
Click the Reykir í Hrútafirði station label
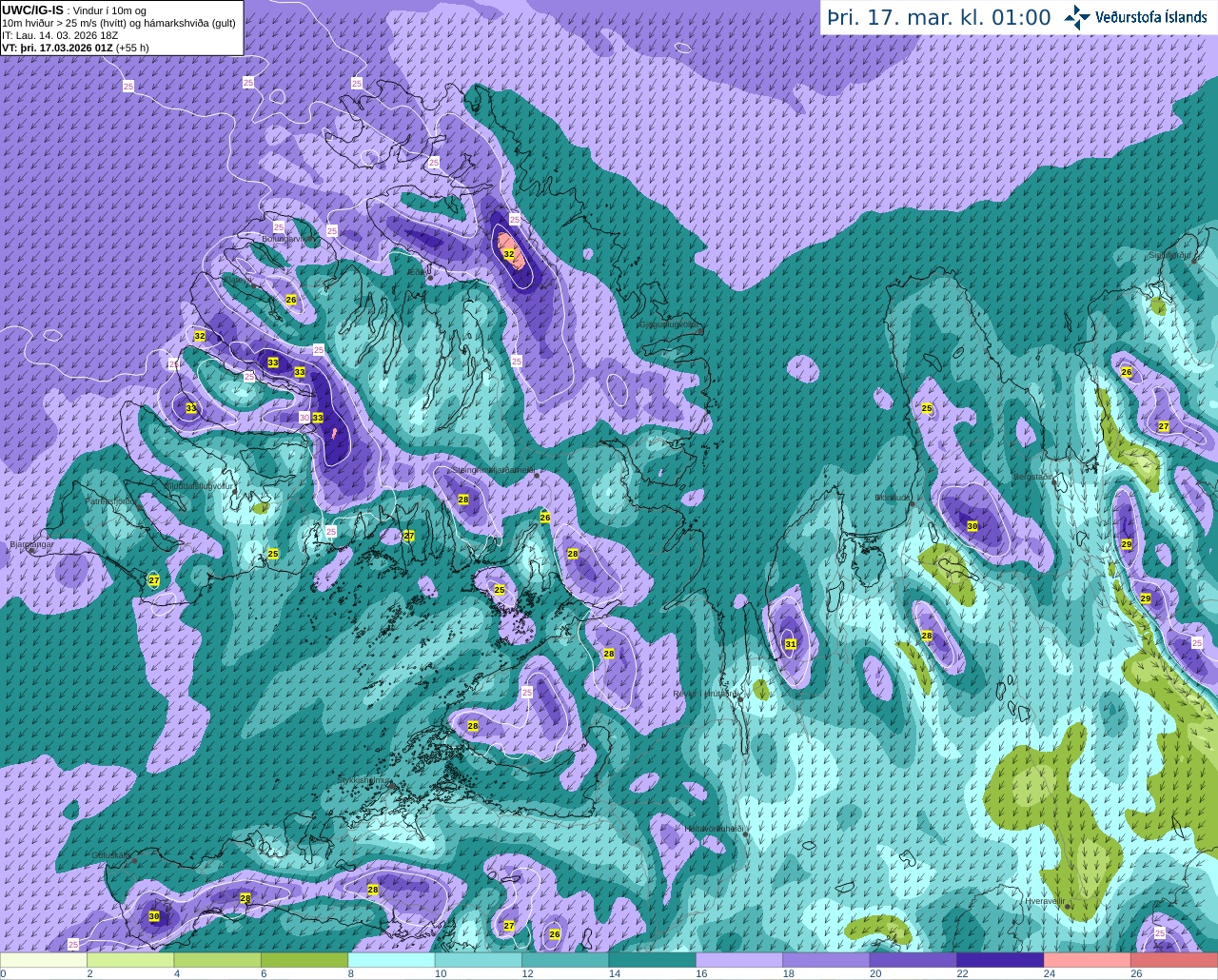(706, 694)
